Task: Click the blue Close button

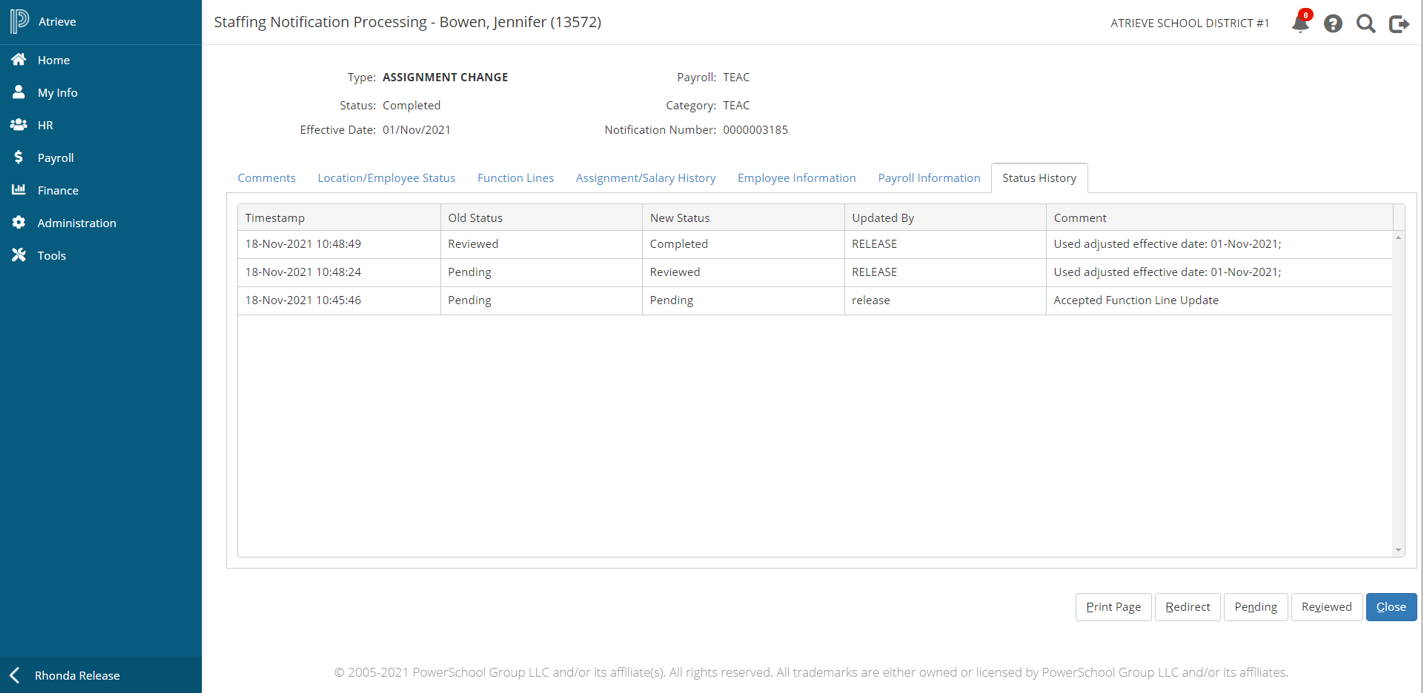Action: (x=1390, y=607)
